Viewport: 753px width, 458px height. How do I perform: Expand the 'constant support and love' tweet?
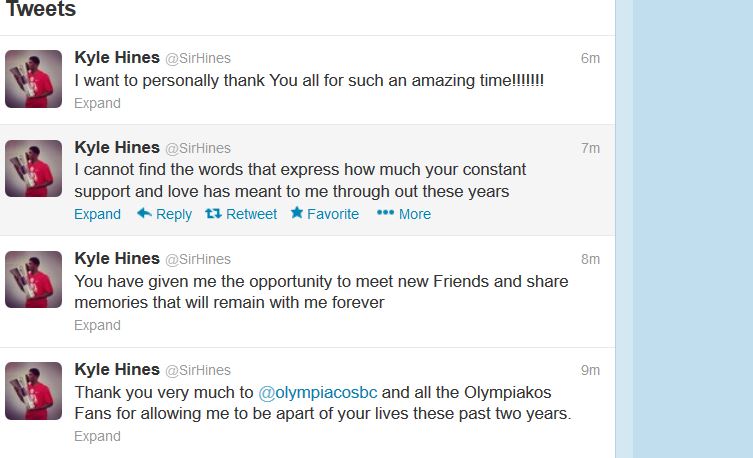tap(97, 214)
